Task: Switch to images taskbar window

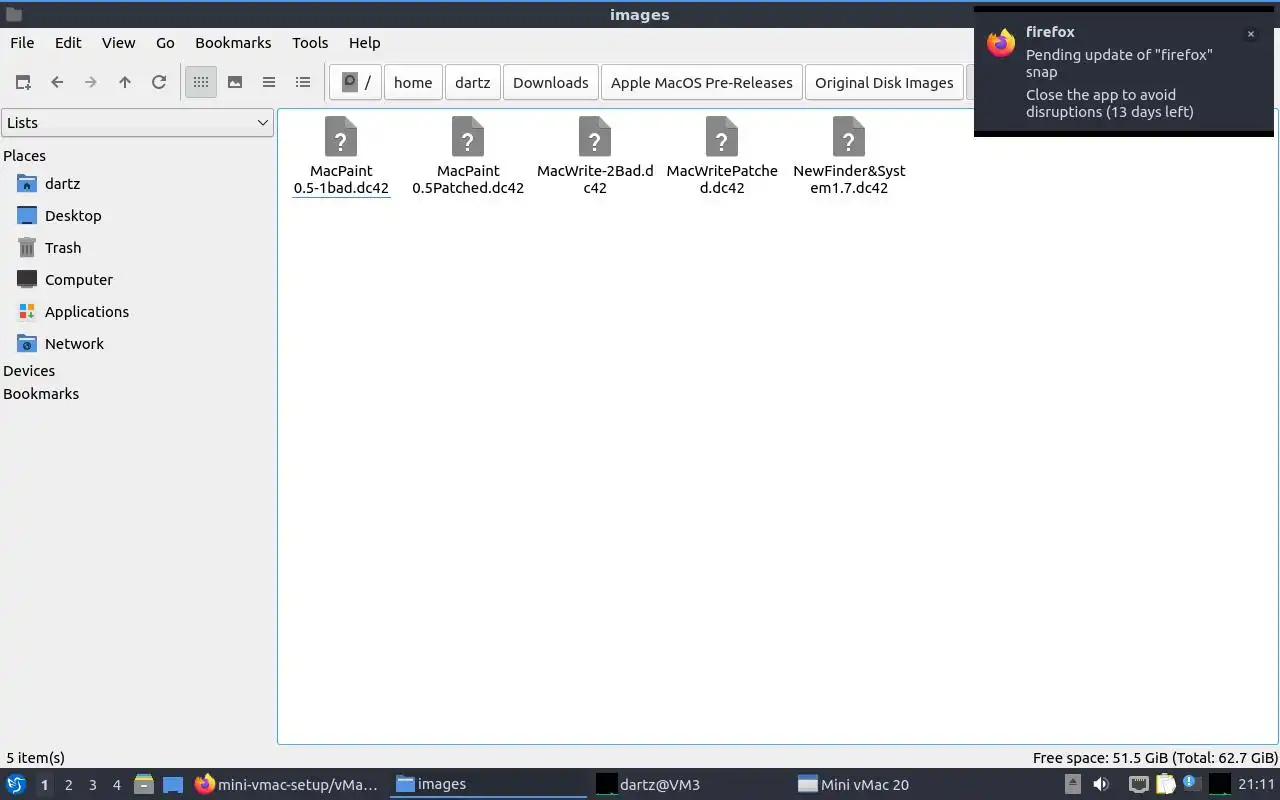Action: (x=488, y=785)
